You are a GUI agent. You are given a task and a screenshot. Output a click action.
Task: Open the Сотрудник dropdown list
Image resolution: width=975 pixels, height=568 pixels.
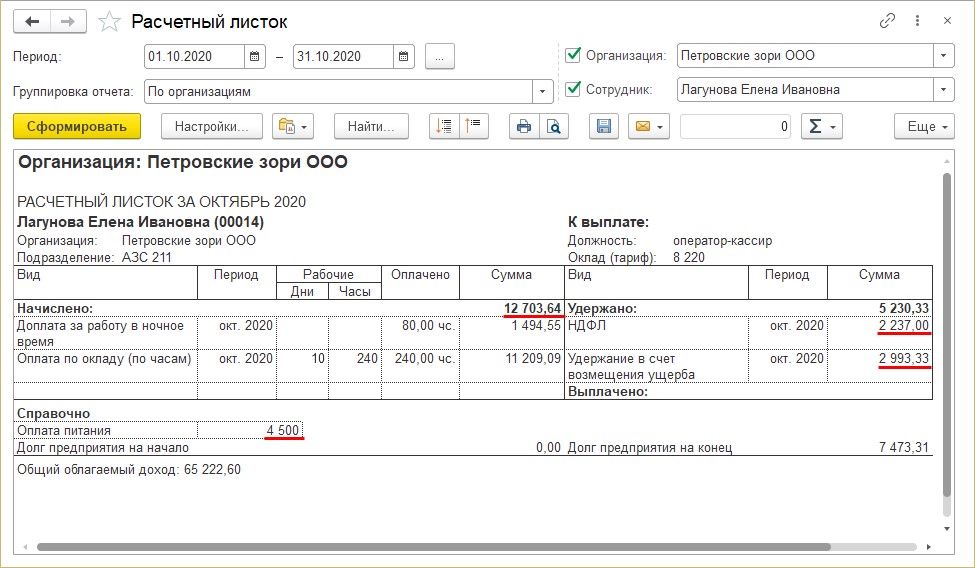pyautogui.click(x=943, y=90)
